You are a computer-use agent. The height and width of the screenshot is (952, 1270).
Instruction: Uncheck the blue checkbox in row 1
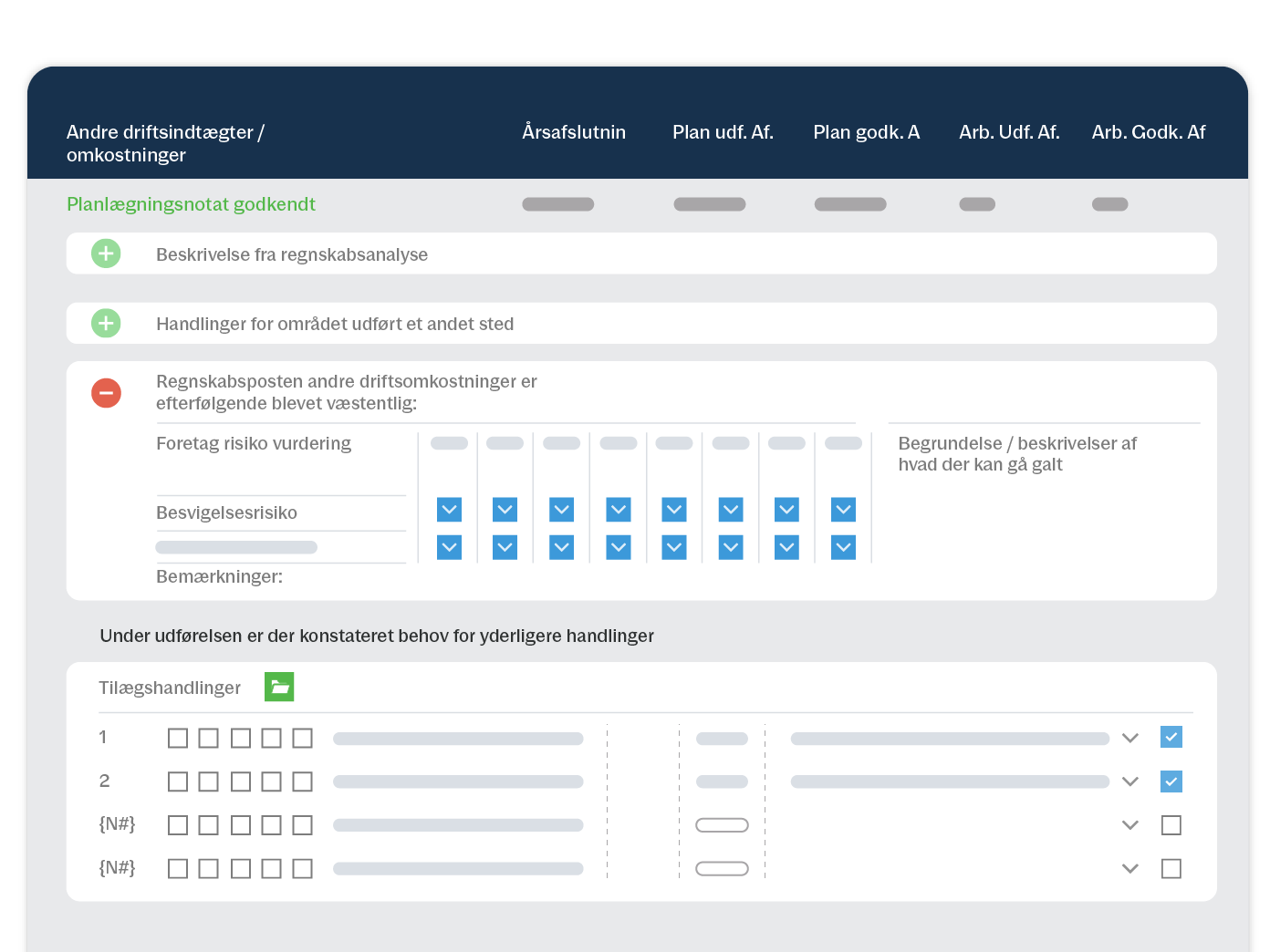pyautogui.click(x=1171, y=737)
